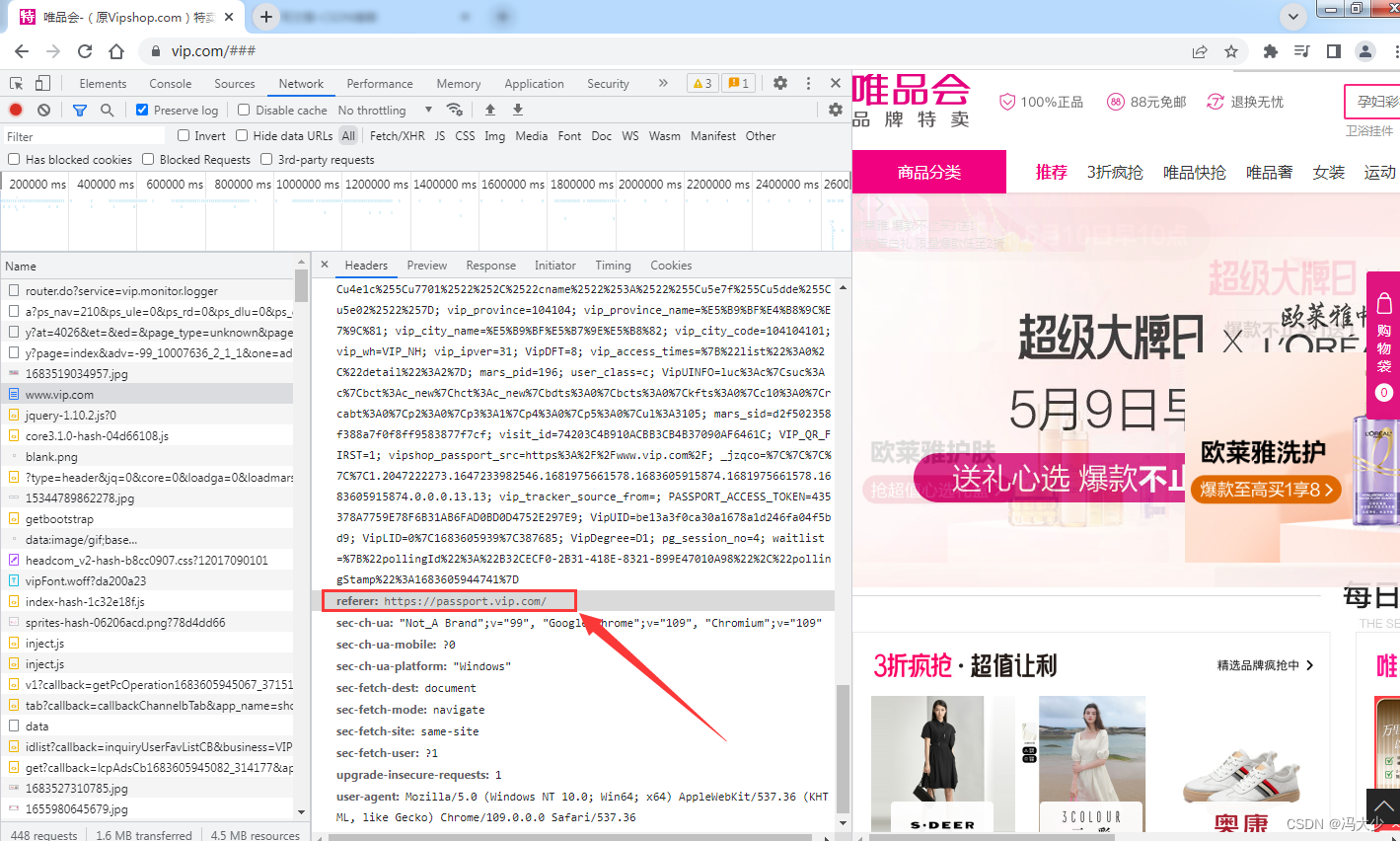
Task: Open a new browser tab
Action: pyautogui.click(x=266, y=16)
